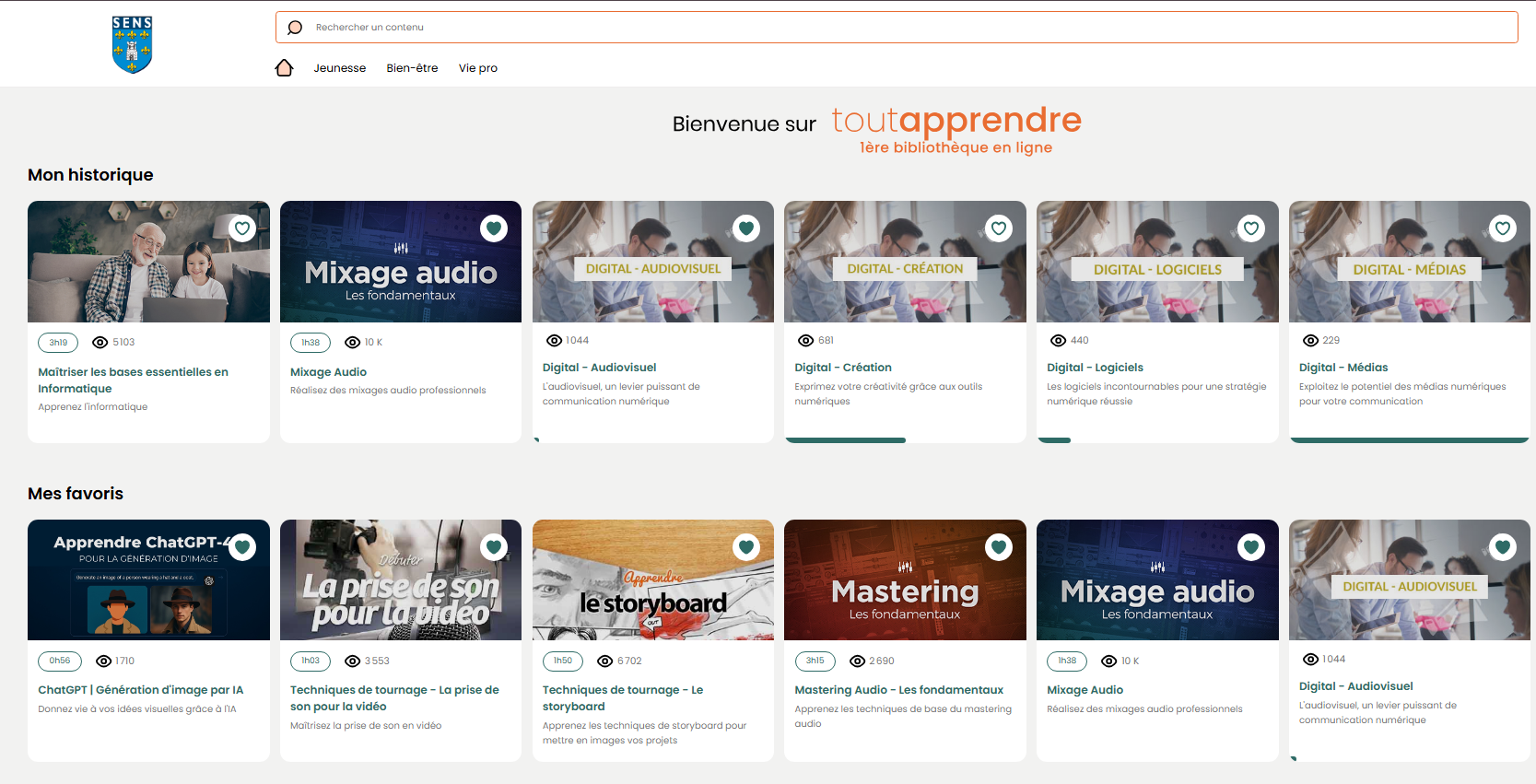This screenshot has height=784, width=1536.
Task: Unfavorite Digital - Audiovisuel in Mes favoris
Action: (1503, 547)
